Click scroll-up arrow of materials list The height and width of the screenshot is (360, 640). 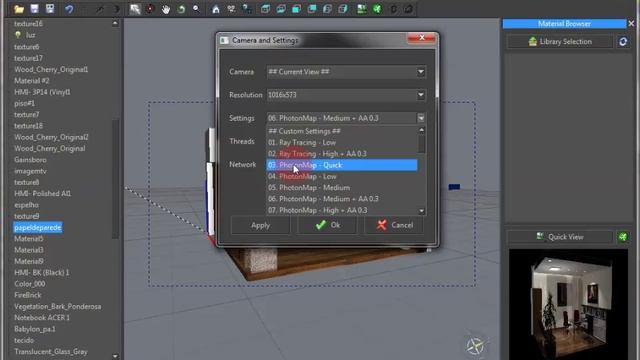pos(115,24)
